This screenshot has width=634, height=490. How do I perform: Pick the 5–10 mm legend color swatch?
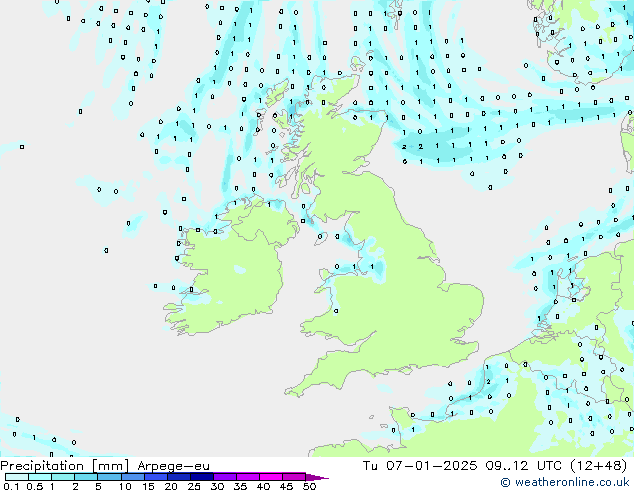[109, 477]
